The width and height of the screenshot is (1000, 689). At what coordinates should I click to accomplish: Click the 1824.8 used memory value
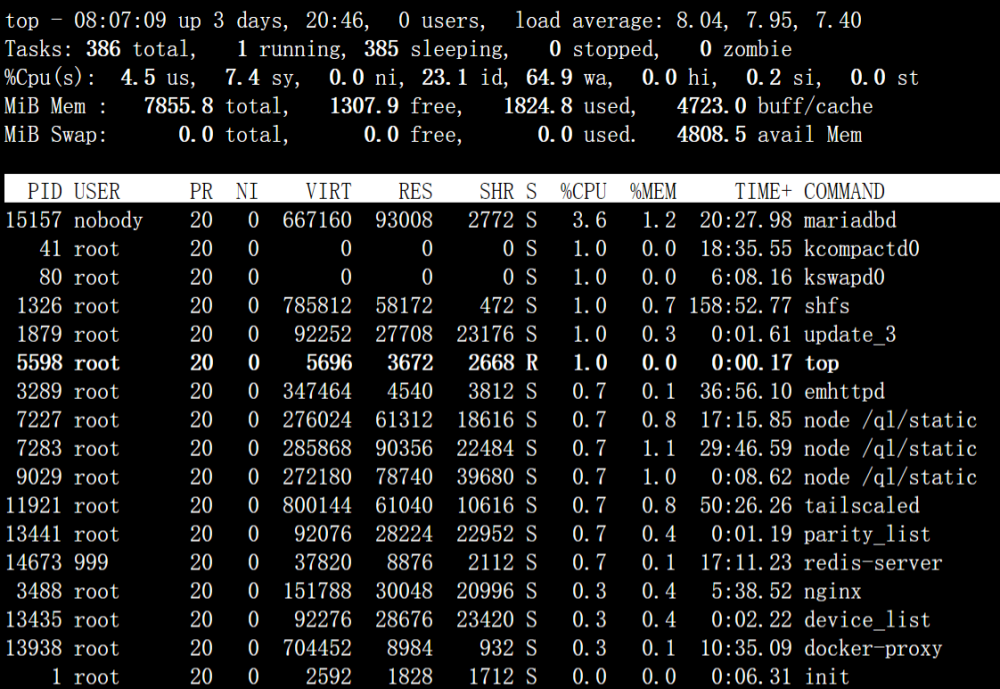pos(538,106)
